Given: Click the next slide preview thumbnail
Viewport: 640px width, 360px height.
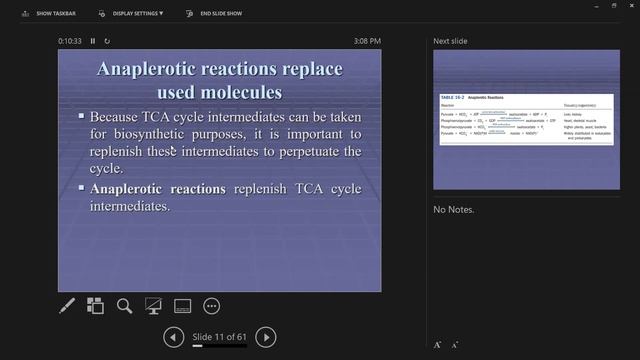Looking at the screenshot, I should [527, 120].
